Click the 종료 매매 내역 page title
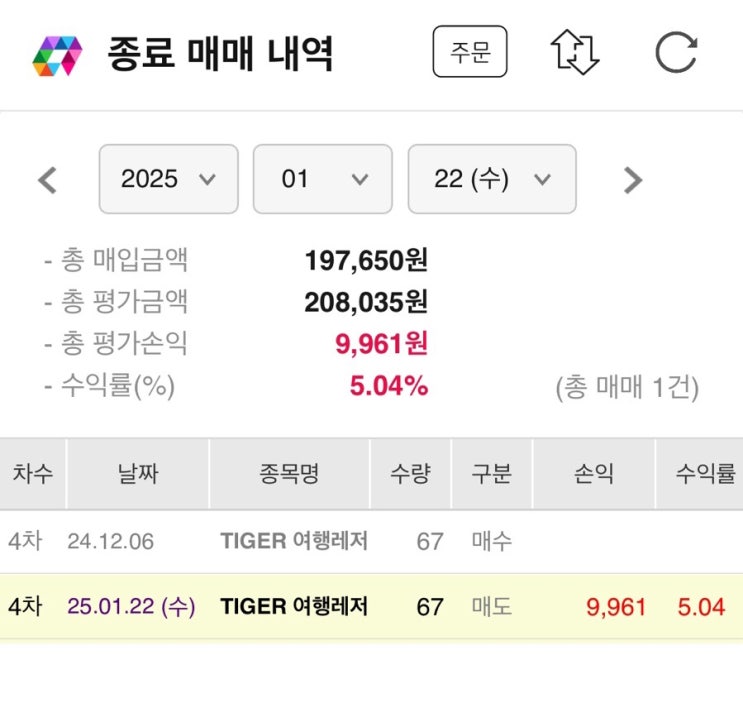This screenshot has height=722, width=743. coord(220,54)
